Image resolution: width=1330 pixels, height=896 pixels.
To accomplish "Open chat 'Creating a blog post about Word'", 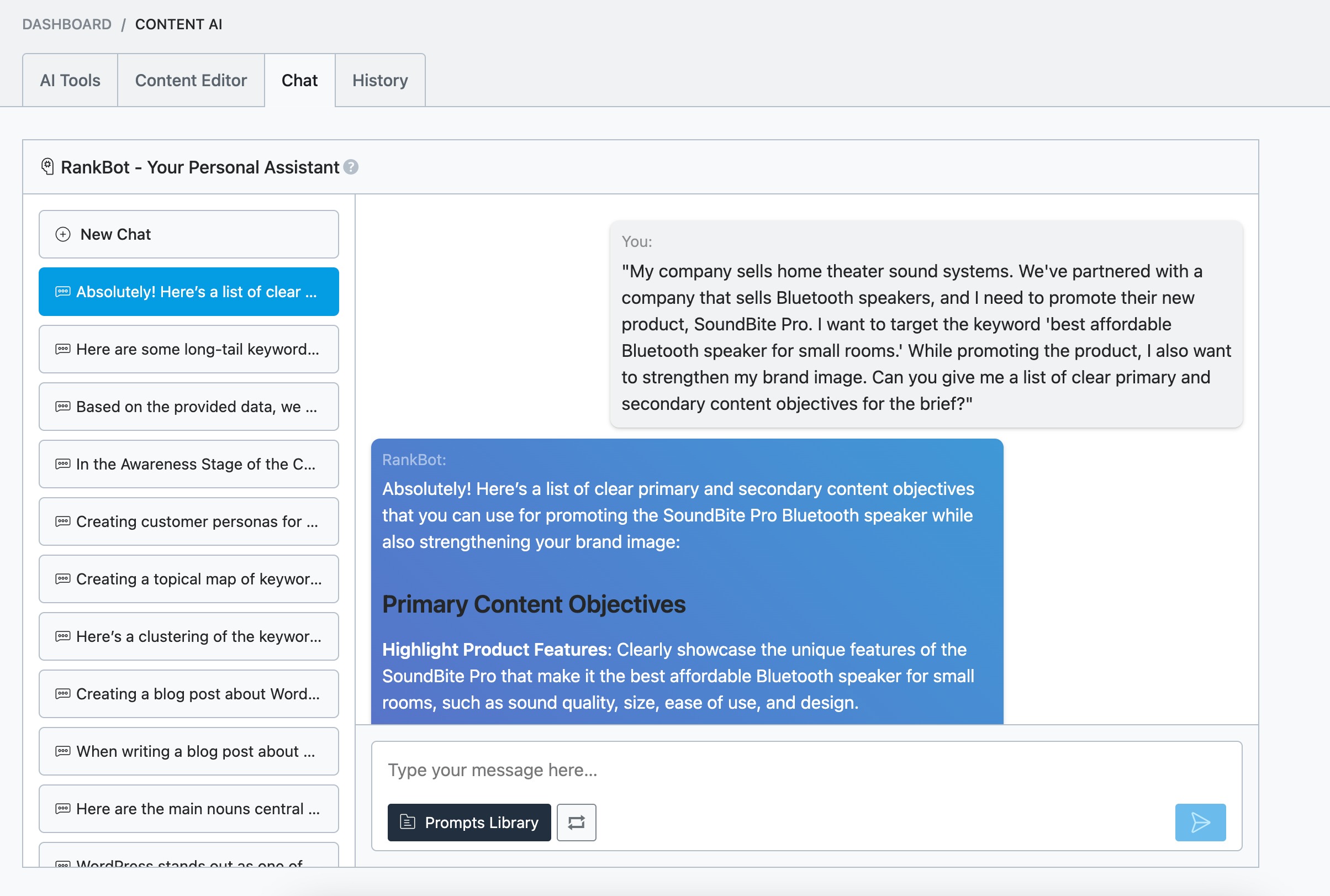I will click(x=188, y=694).
